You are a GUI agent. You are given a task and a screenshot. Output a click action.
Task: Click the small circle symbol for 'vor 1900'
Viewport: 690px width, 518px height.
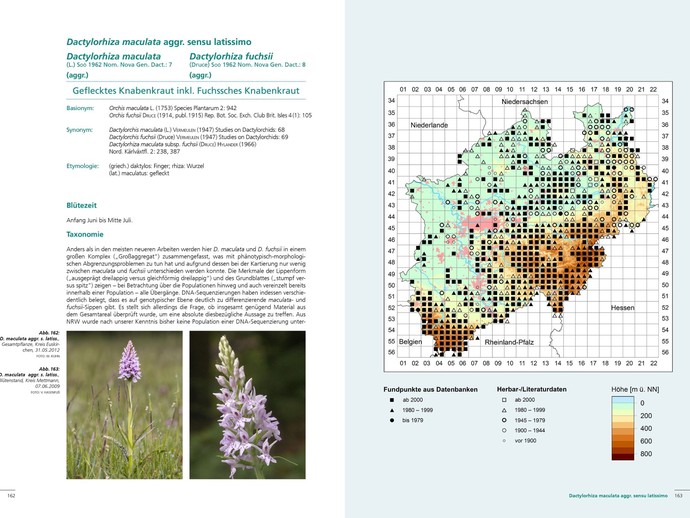point(504,441)
